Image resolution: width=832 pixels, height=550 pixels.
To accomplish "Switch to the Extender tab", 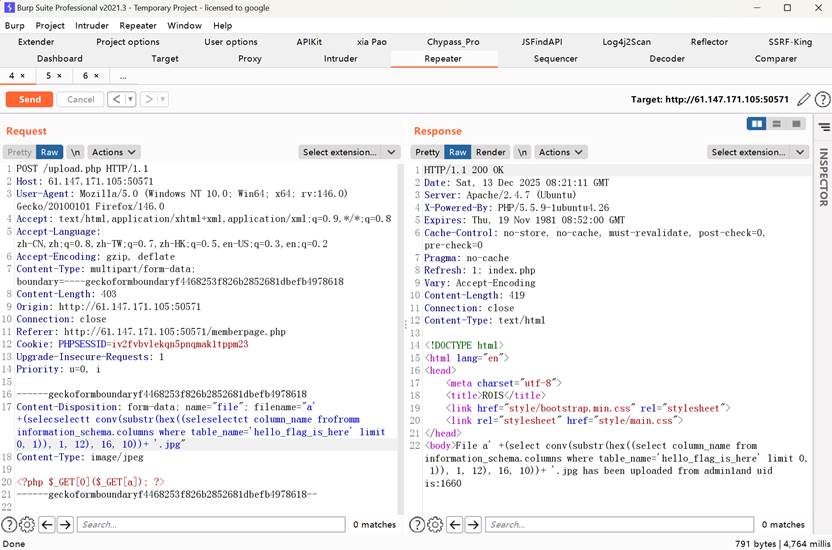I will 36,42.
